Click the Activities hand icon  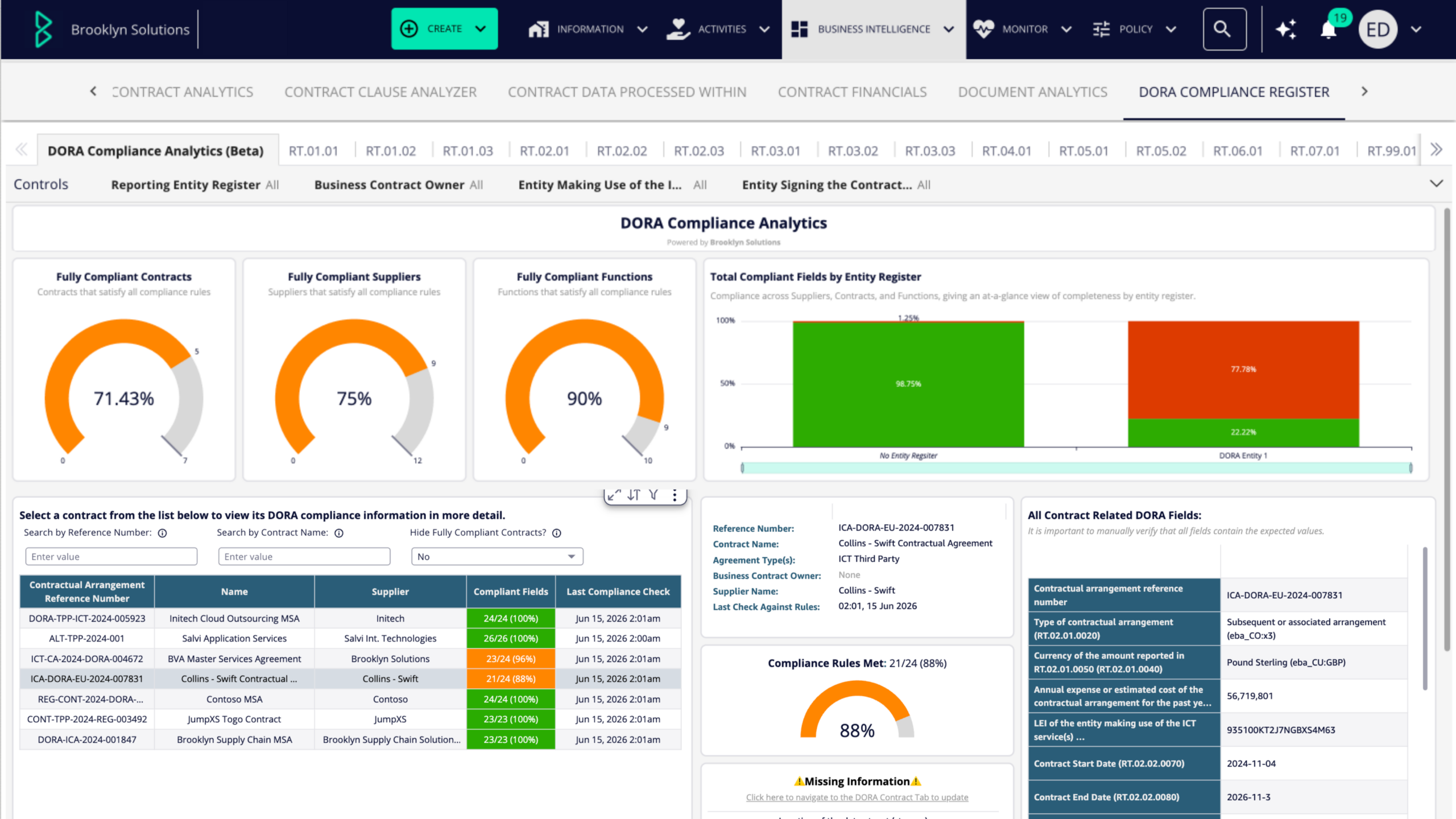click(x=678, y=29)
